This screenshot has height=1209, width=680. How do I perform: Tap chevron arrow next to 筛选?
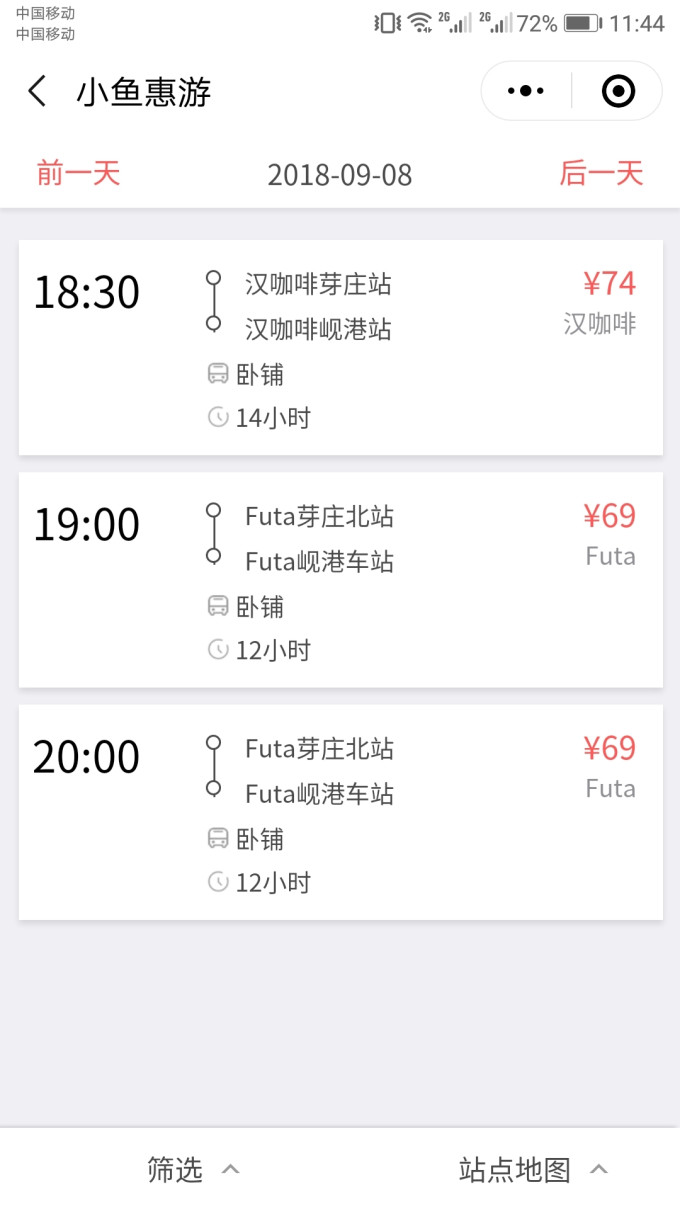click(230, 1169)
